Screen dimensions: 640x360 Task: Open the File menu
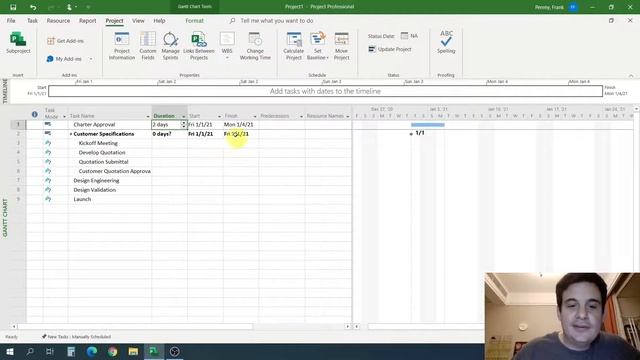(11, 20)
